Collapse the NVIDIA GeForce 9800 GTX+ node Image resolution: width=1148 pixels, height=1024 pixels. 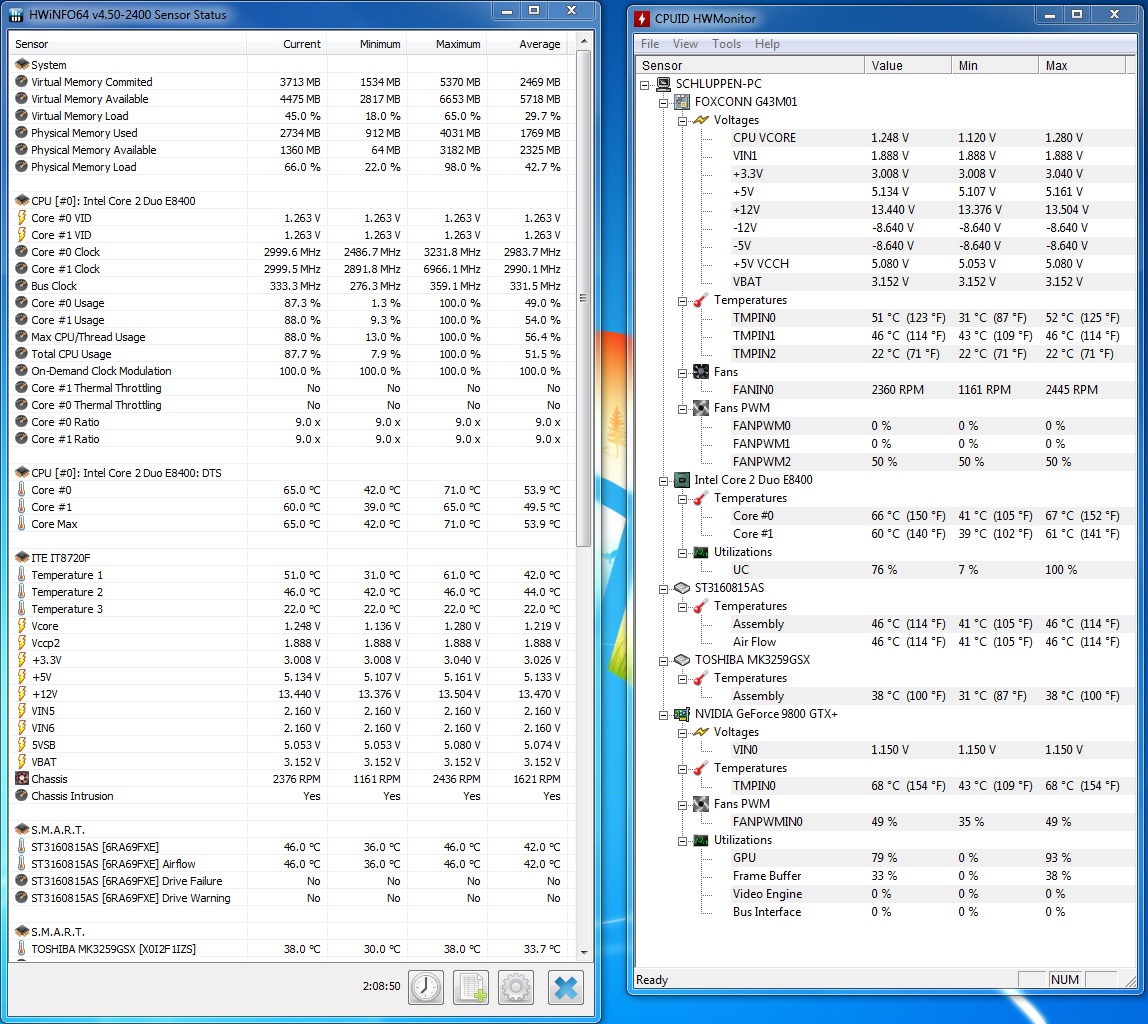663,714
